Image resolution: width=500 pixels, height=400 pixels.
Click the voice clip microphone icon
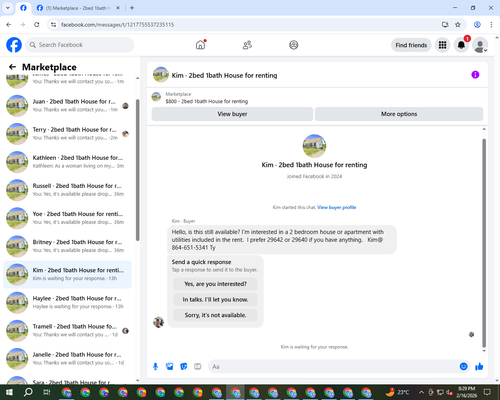coord(155,367)
